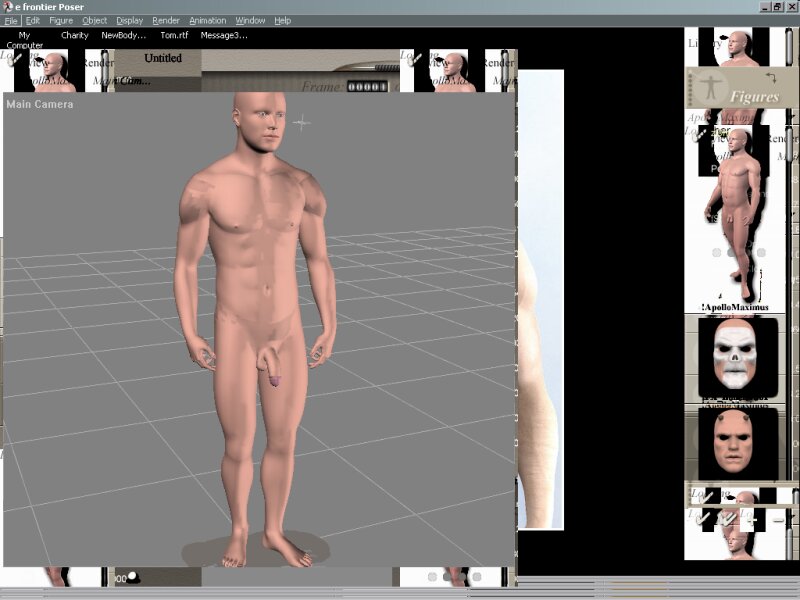Click the crosshair light marker in viewport
This screenshot has width=800, height=600.
coord(302,122)
